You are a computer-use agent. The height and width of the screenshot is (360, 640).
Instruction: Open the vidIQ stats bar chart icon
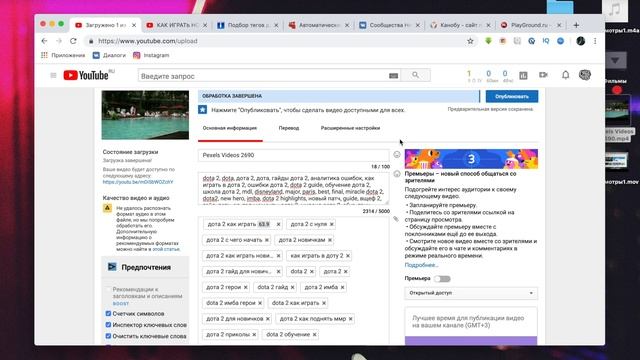[523, 76]
